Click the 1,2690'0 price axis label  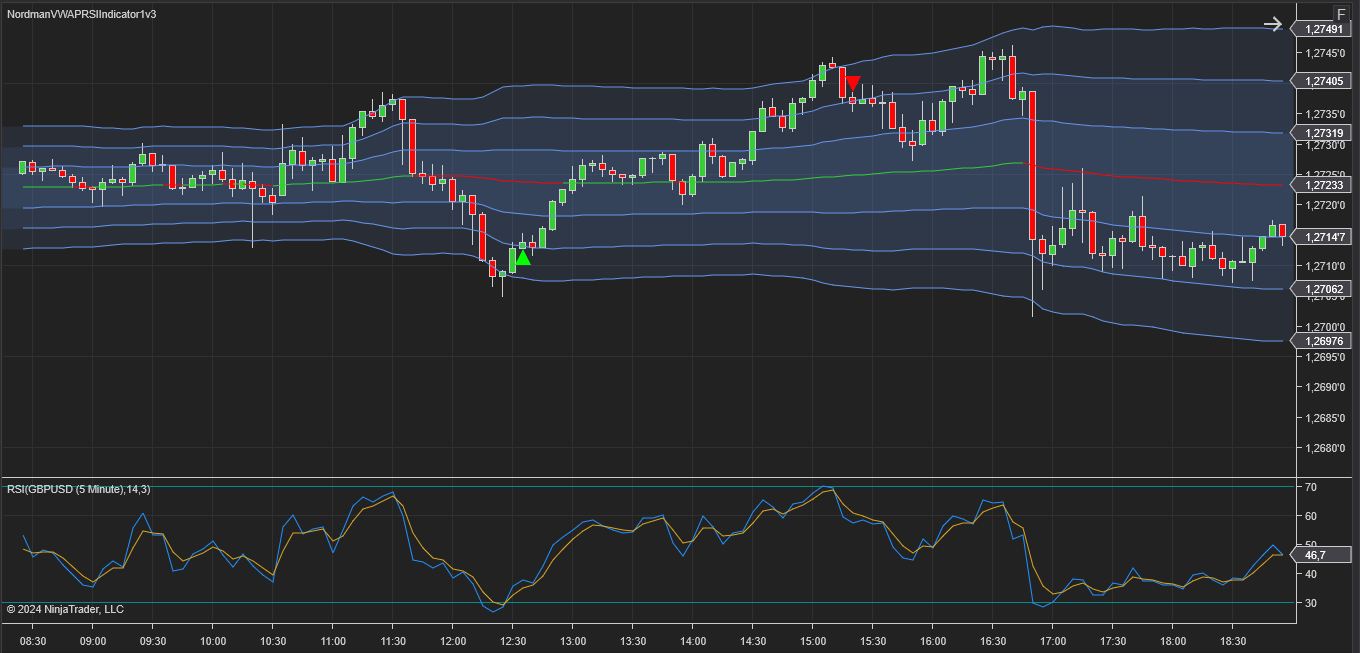[1325, 388]
